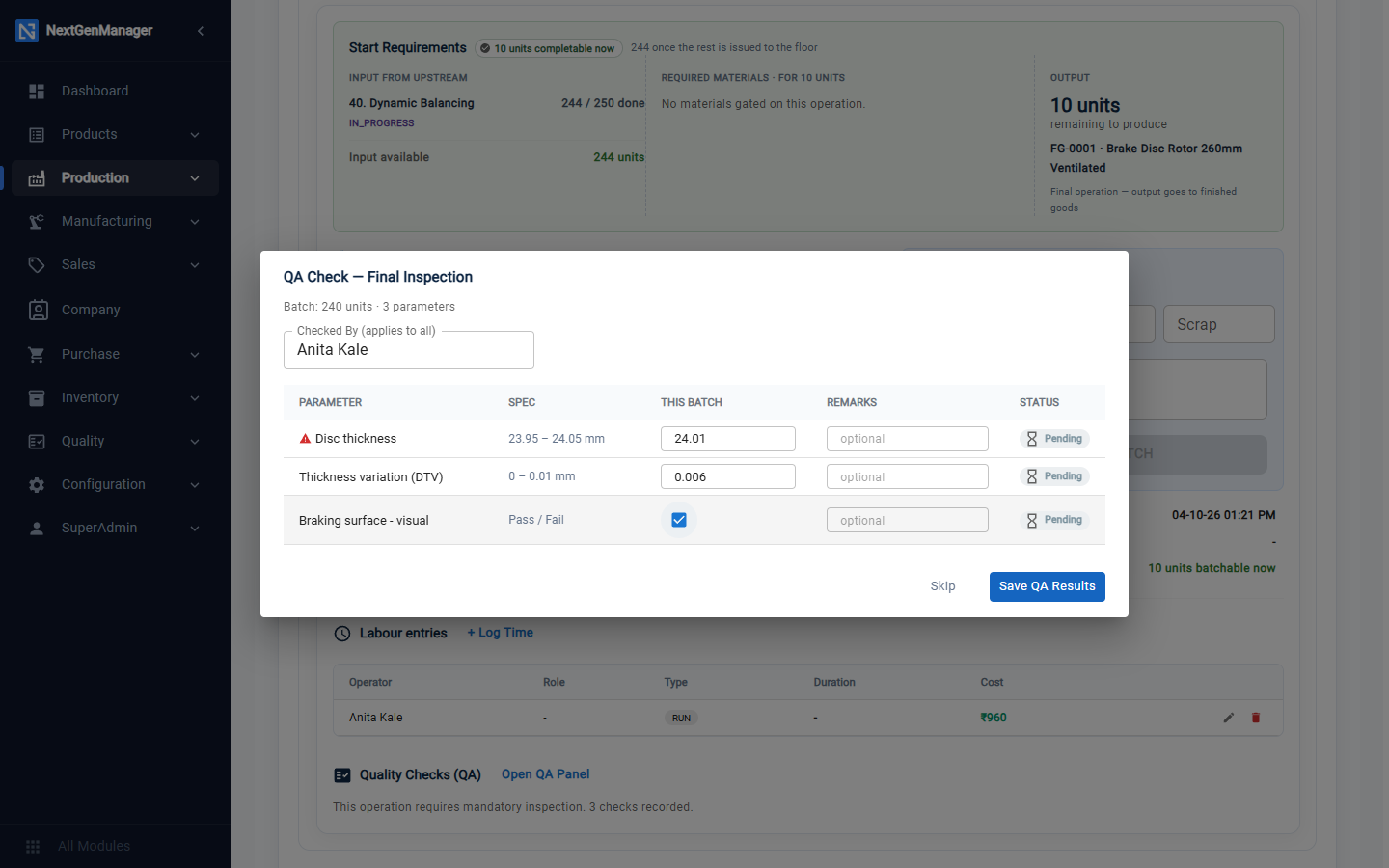Click the Products list icon

(37, 134)
